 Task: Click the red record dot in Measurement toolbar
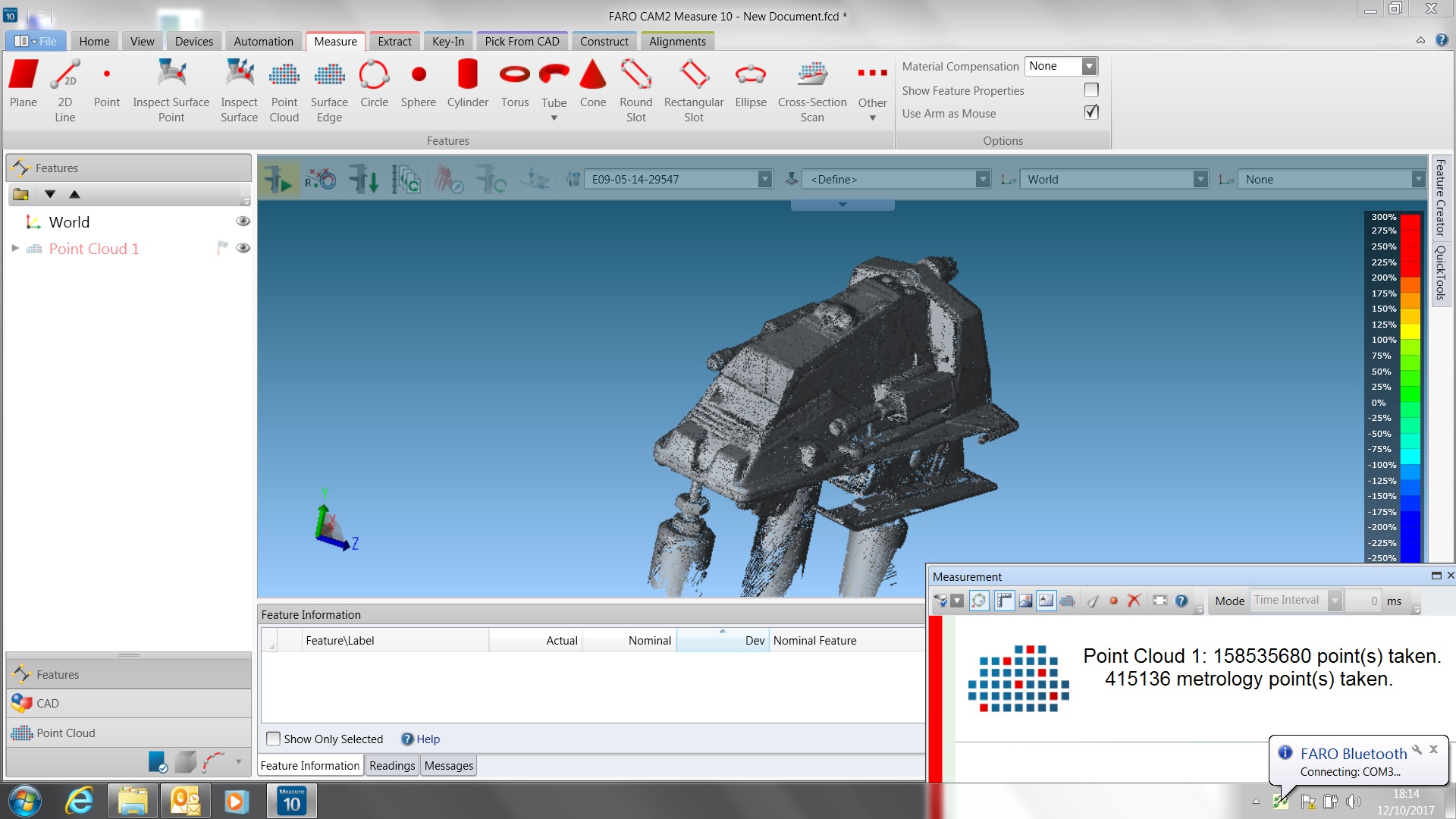[1114, 601]
